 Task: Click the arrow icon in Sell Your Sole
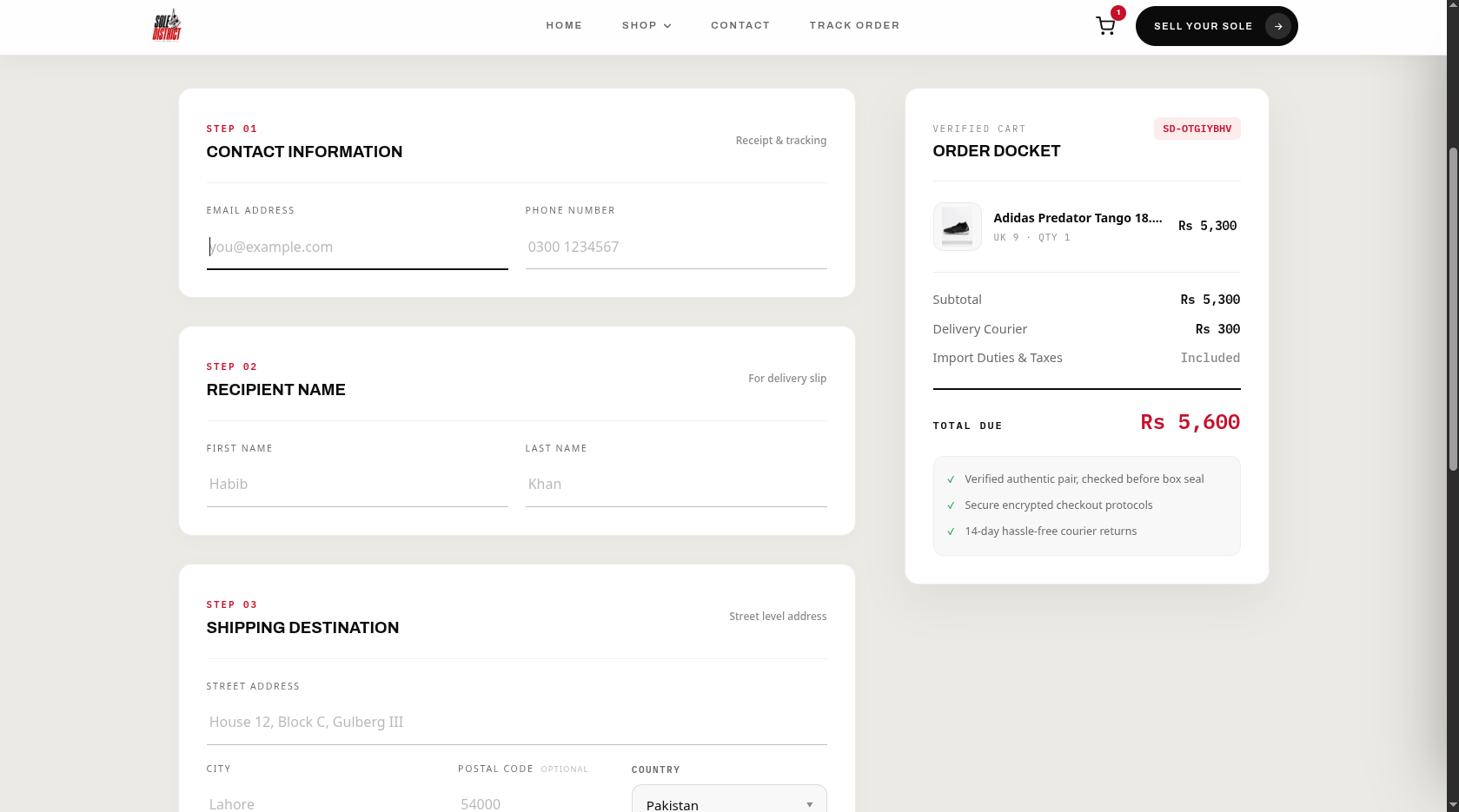(x=1277, y=26)
